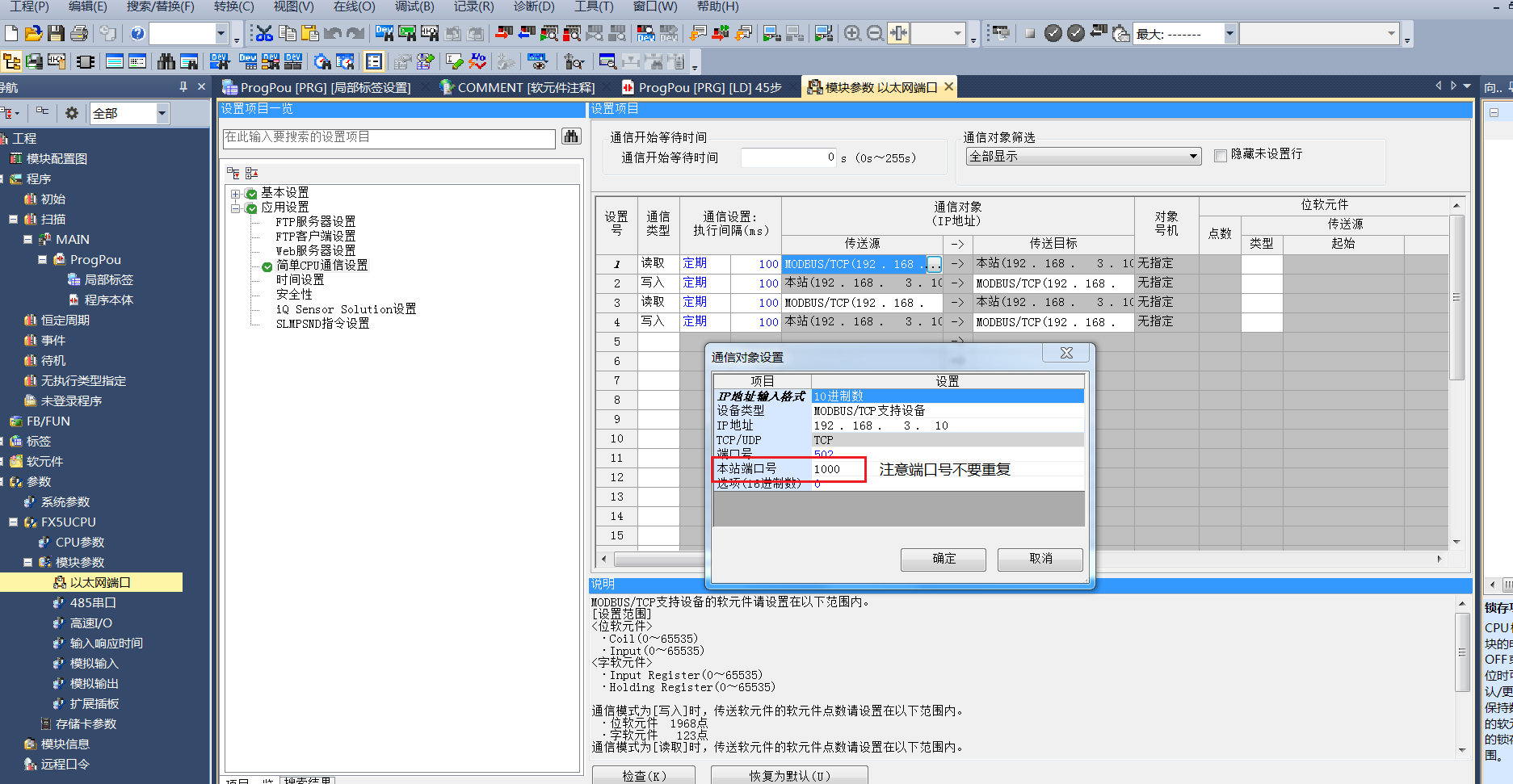Screen dimensions: 1513x784
Task: Toggle the 隐藏未设置行 checkbox
Action: click(x=1221, y=155)
